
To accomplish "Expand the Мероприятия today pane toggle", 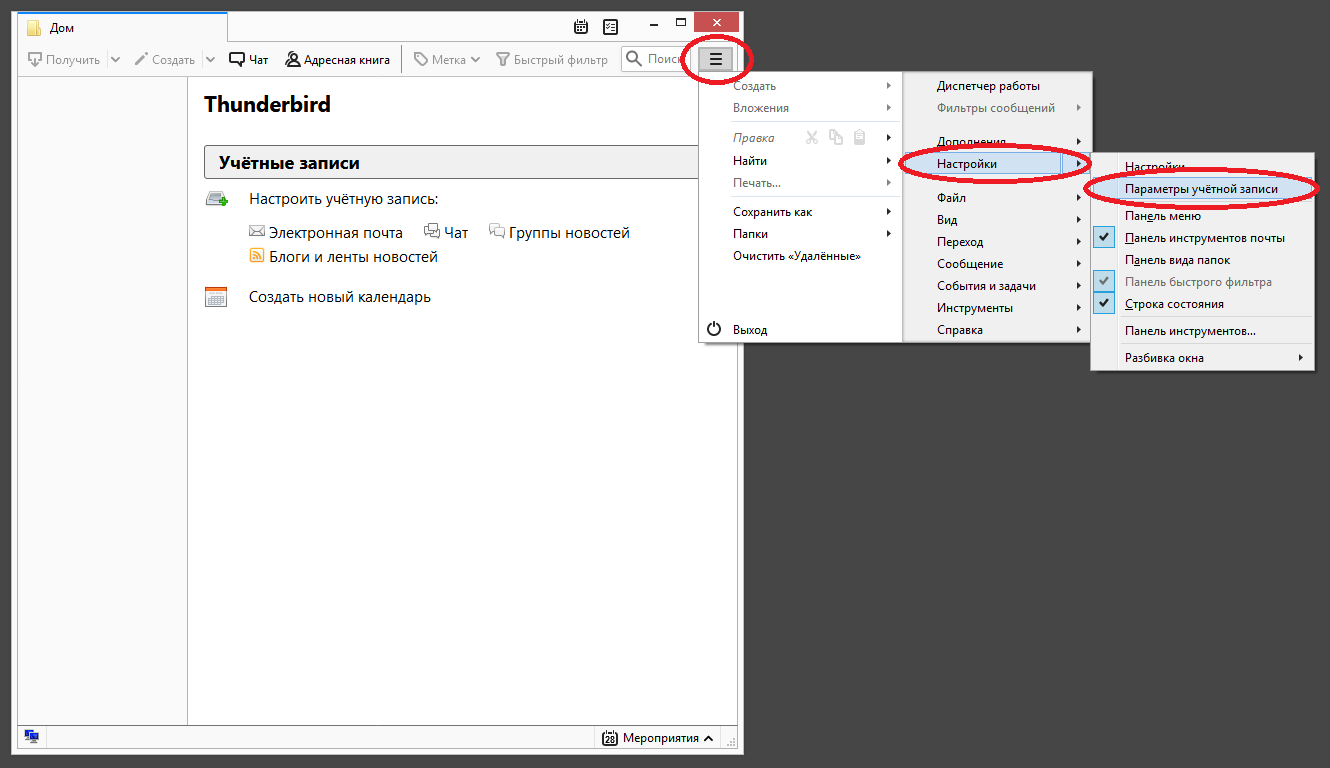I will [x=659, y=738].
